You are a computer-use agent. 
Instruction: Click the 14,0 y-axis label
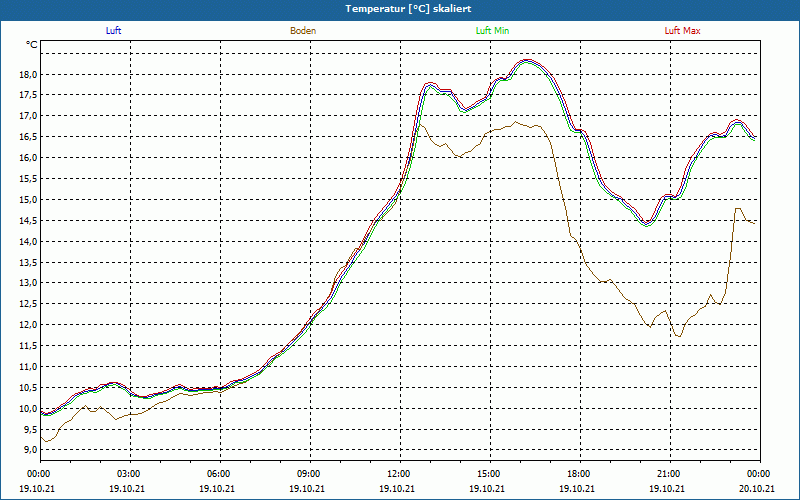click(x=29, y=241)
